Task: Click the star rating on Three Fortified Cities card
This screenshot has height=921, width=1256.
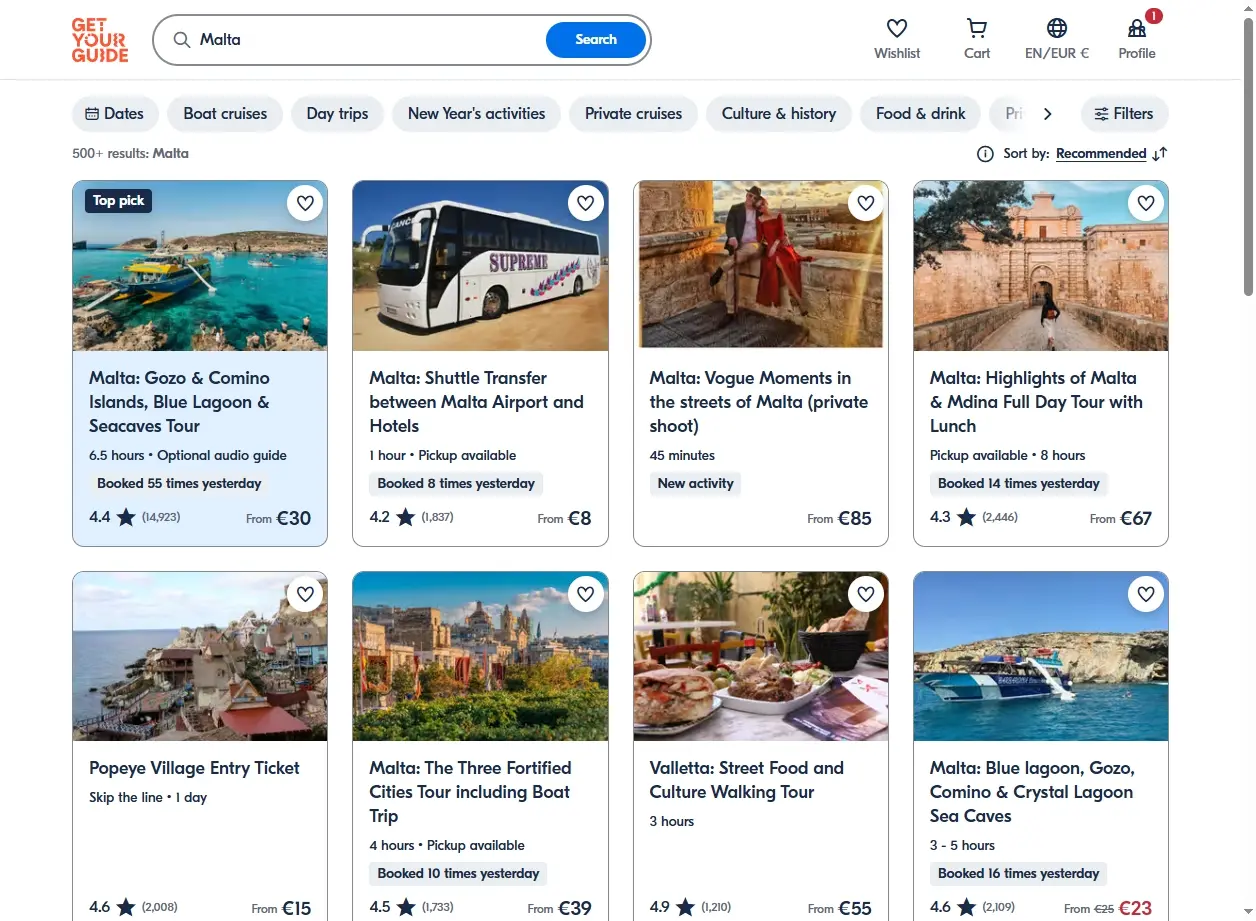Action: point(405,907)
